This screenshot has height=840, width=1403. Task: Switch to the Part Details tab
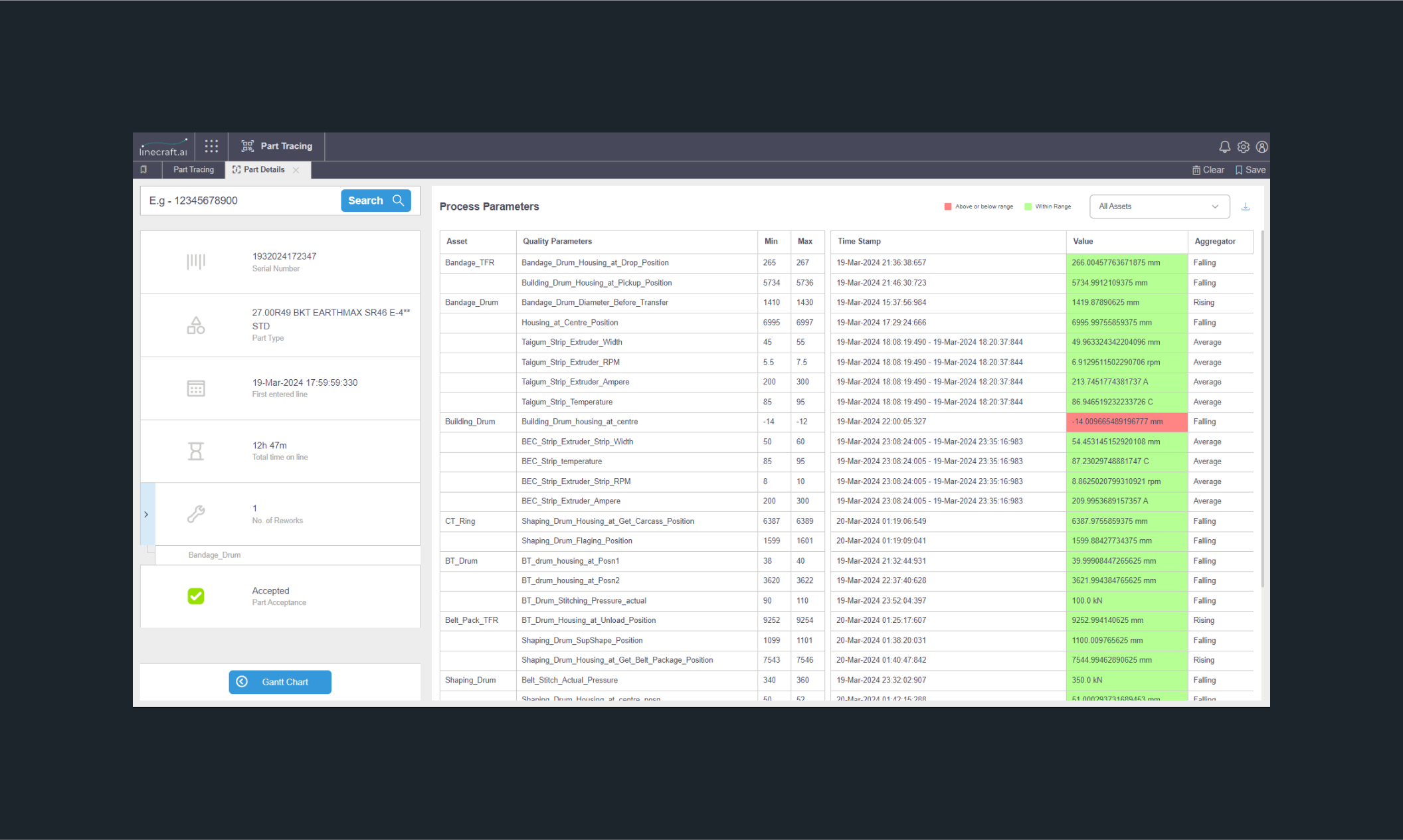pyautogui.click(x=264, y=170)
